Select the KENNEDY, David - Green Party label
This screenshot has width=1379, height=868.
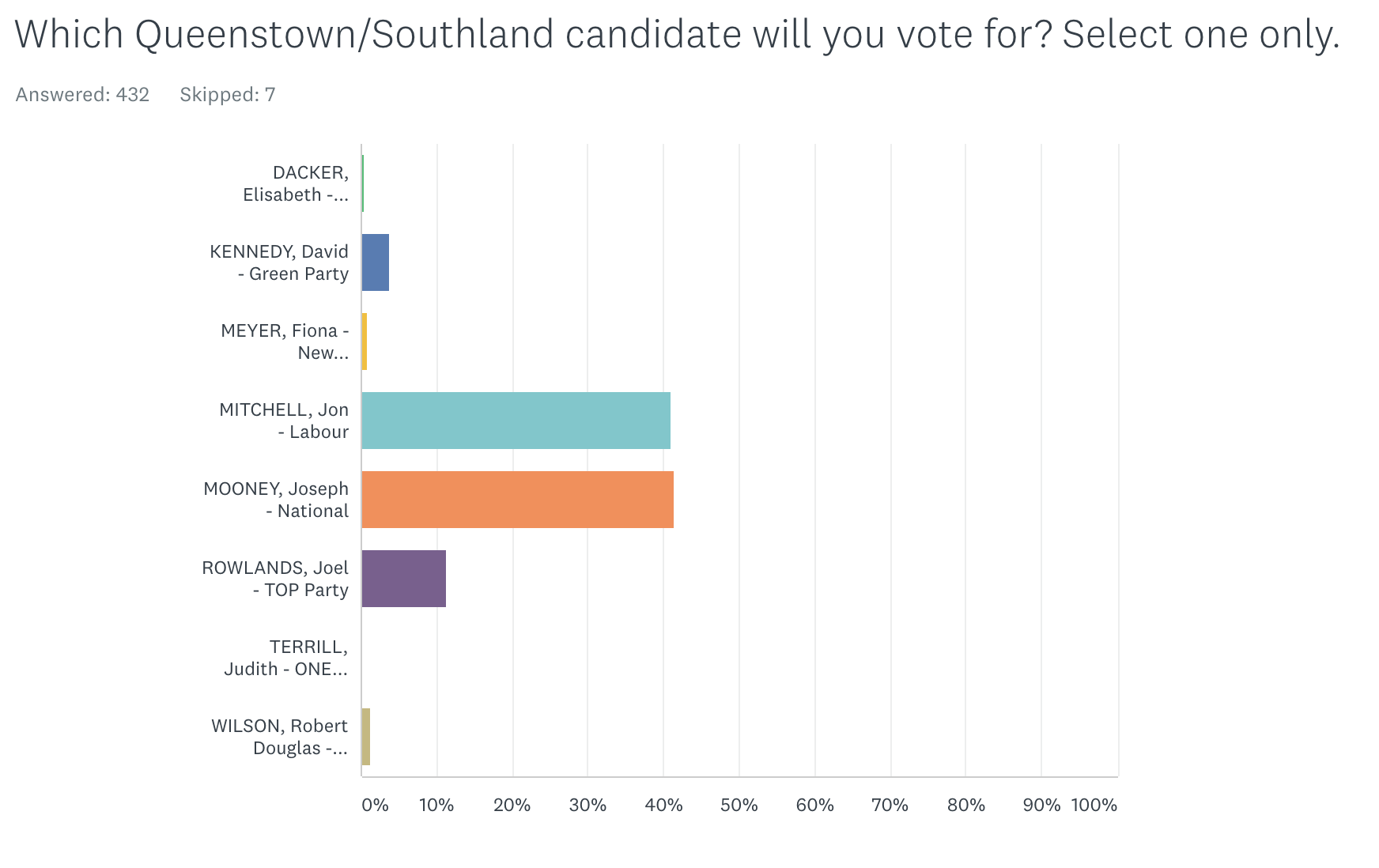click(279, 262)
